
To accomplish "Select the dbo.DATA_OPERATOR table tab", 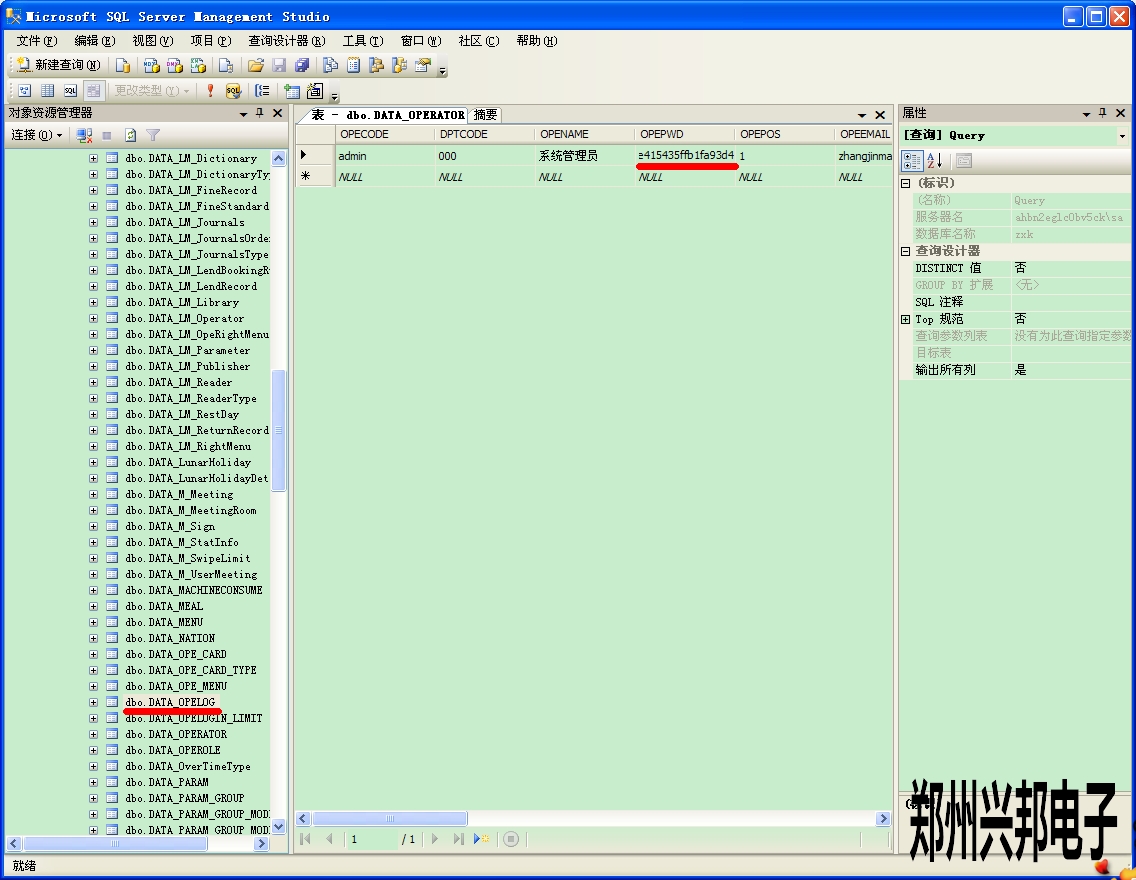I will [388, 114].
